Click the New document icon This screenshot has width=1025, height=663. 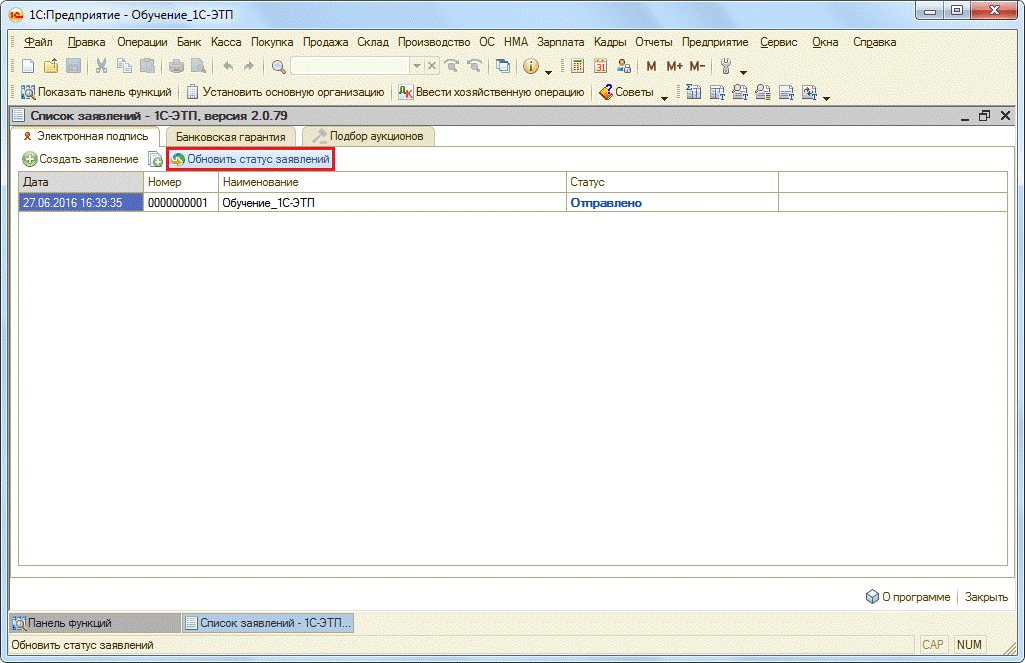[x=28, y=66]
